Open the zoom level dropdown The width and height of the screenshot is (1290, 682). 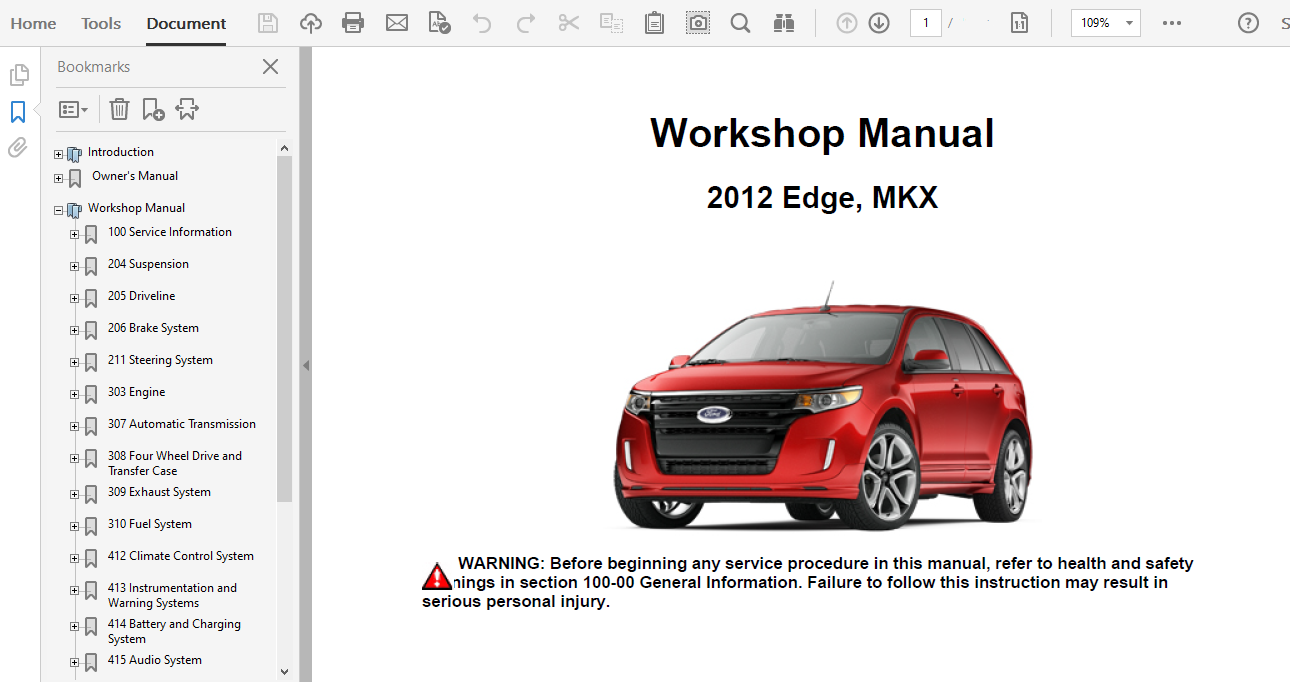[1129, 23]
